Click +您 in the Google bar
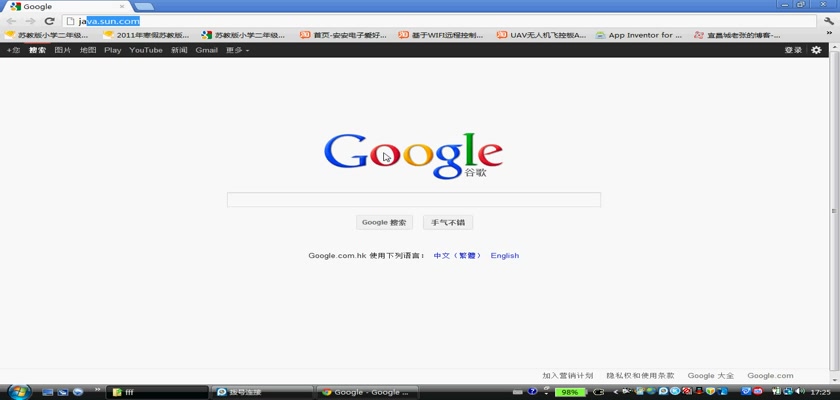840x400 pixels. click(13, 50)
